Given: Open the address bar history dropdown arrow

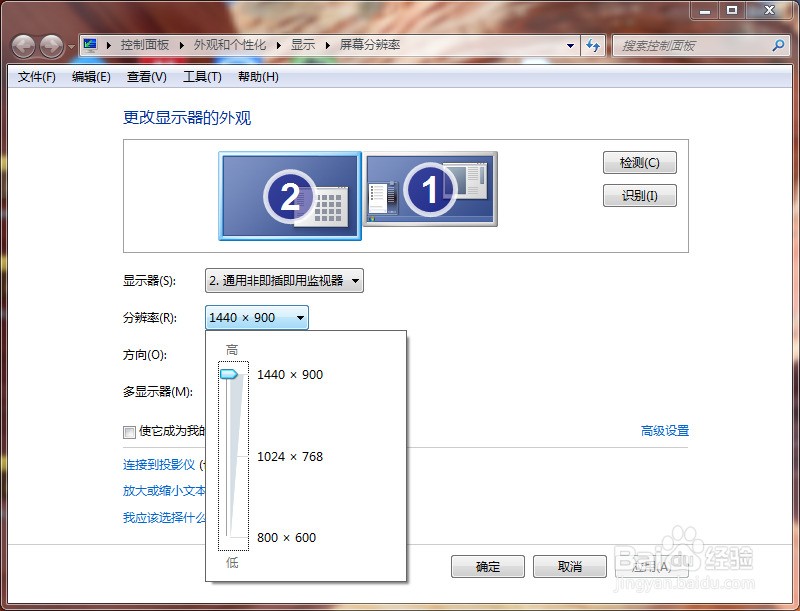Looking at the screenshot, I should tap(569, 45).
